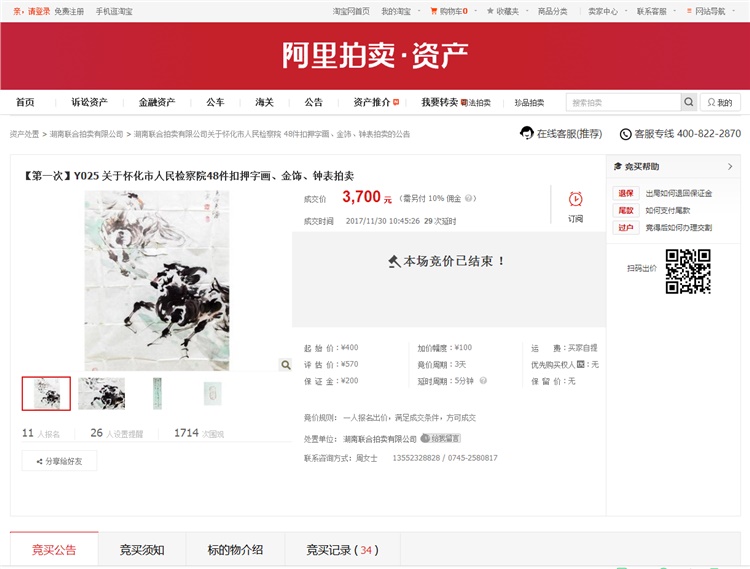This screenshot has height=569, width=750.
Task: Click the 资产处置 breadcrumb link
Action: pyautogui.click(x=24, y=134)
